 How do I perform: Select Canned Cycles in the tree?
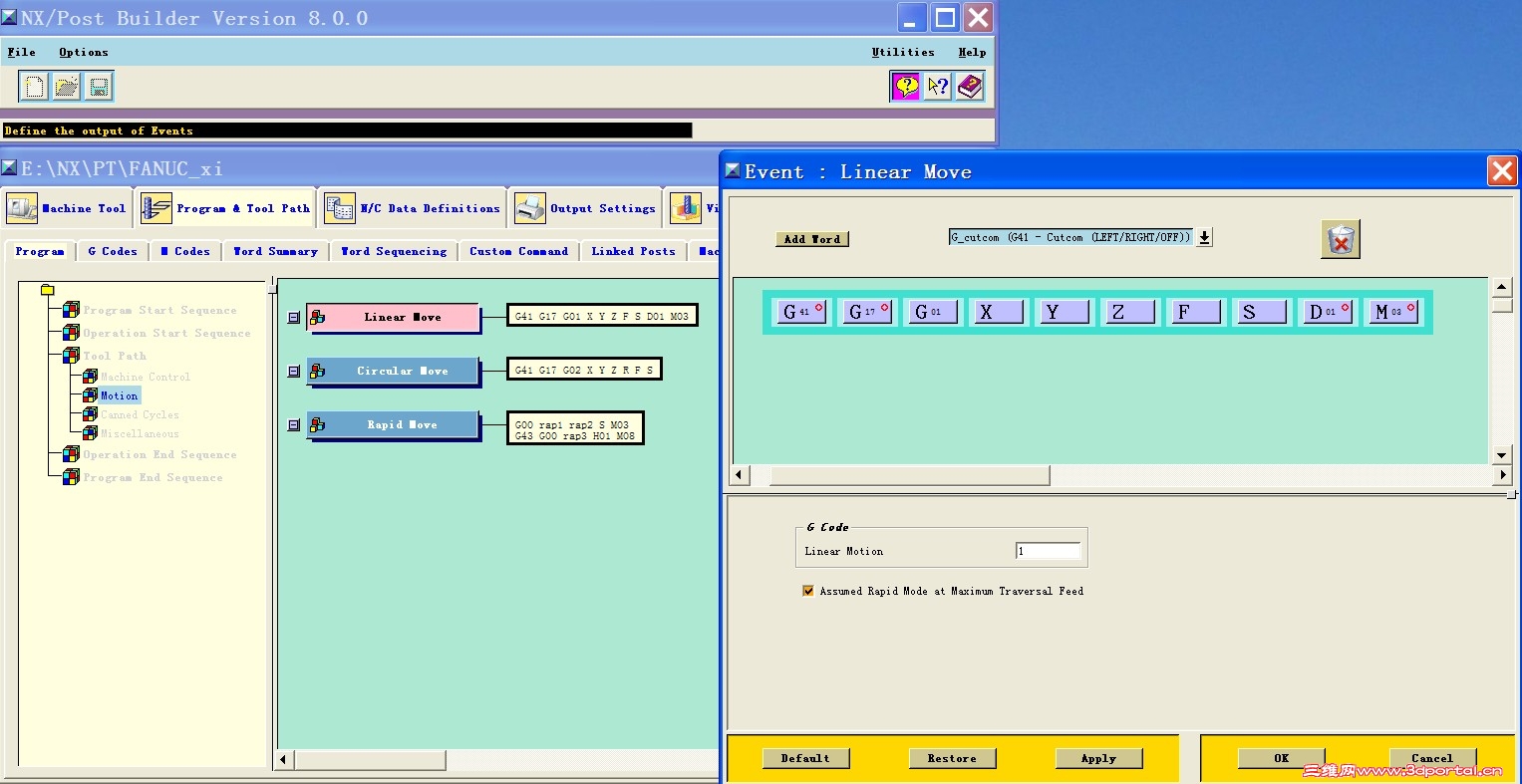140,414
